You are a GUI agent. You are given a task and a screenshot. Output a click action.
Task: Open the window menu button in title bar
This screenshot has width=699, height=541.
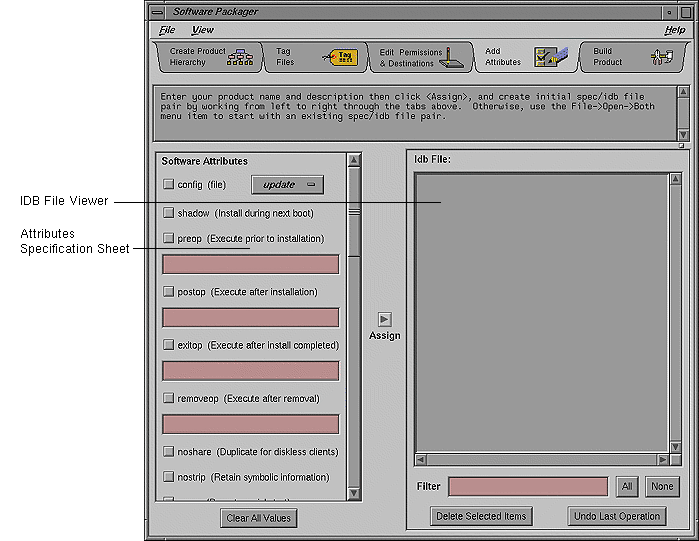click(157, 12)
